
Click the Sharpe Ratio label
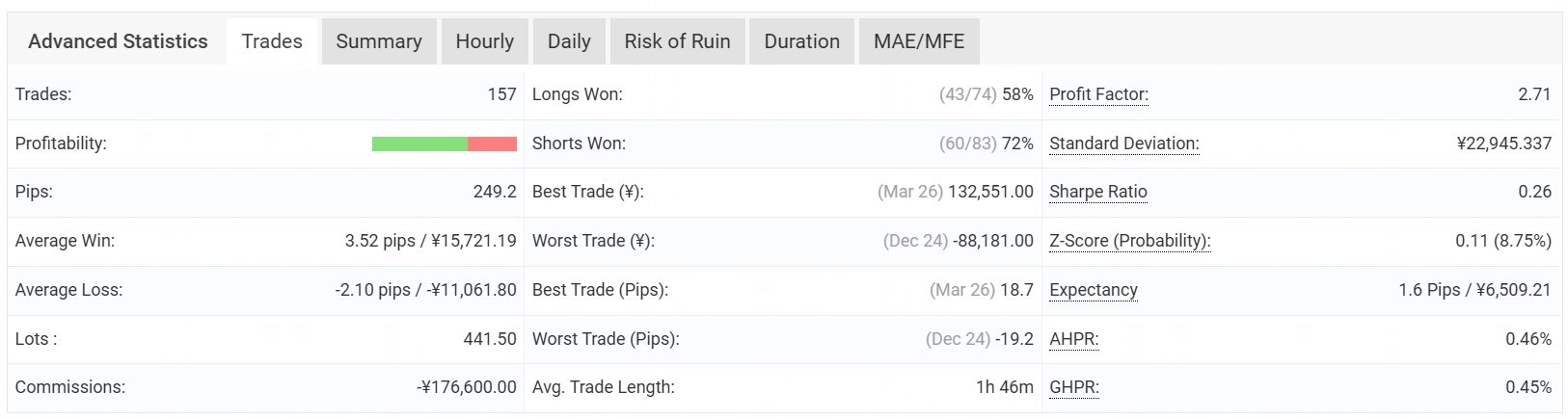[x=1097, y=192]
